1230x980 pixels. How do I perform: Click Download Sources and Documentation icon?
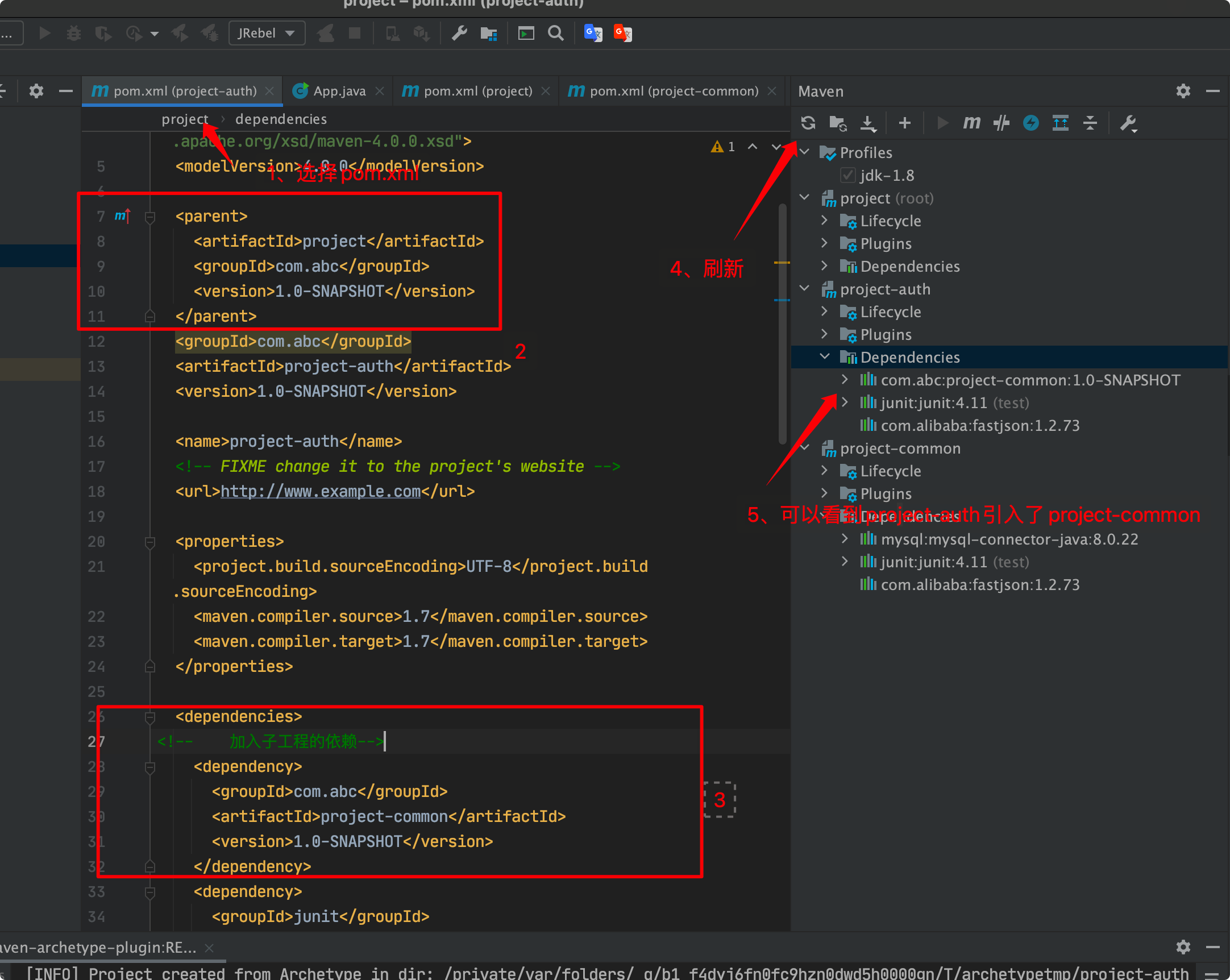[868, 123]
